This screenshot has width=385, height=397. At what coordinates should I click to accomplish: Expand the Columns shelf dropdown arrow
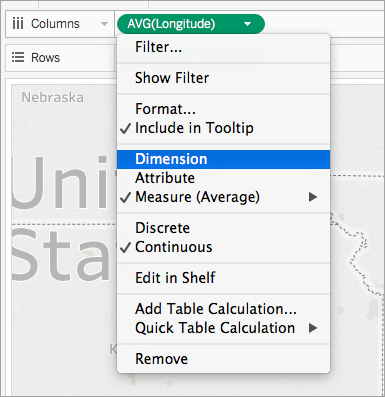(104, 24)
